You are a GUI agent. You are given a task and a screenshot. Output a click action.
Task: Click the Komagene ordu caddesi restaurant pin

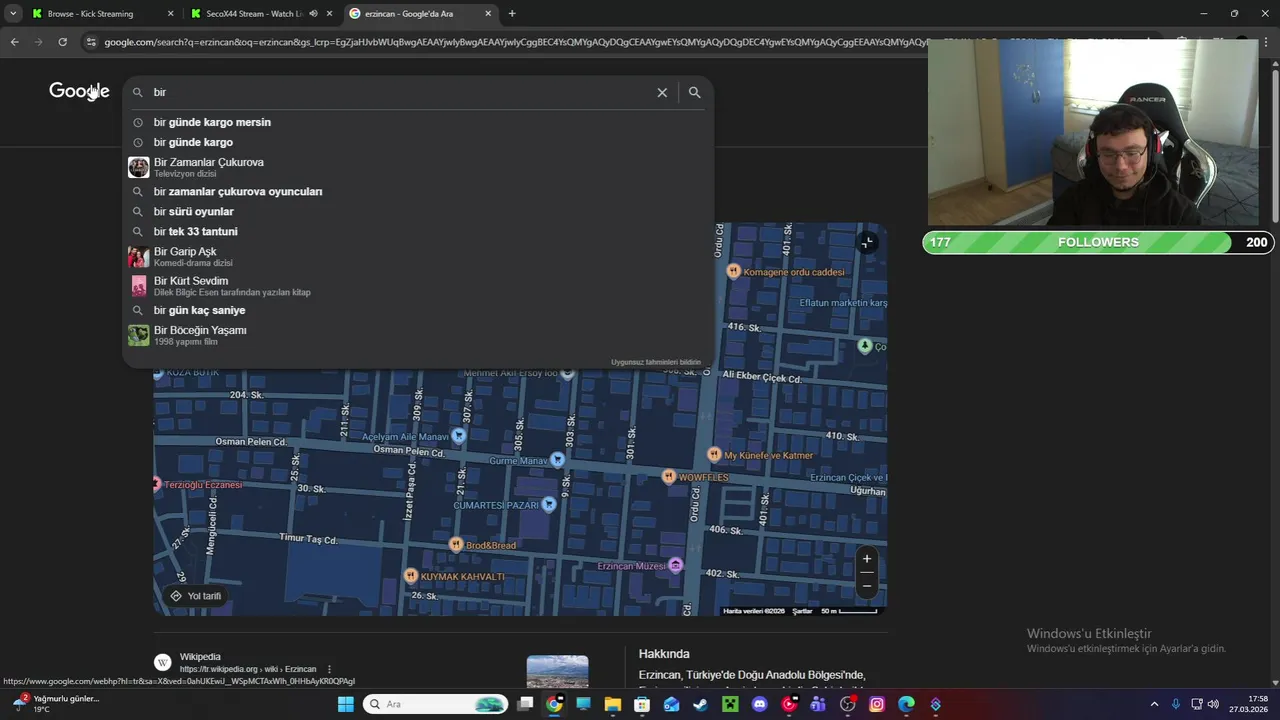tap(733, 271)
